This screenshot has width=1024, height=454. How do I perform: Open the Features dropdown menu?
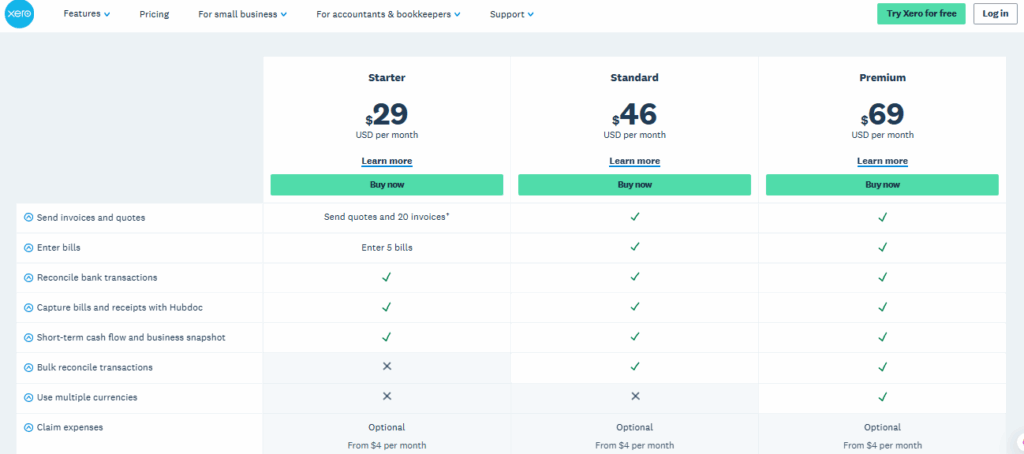(87, 14)
